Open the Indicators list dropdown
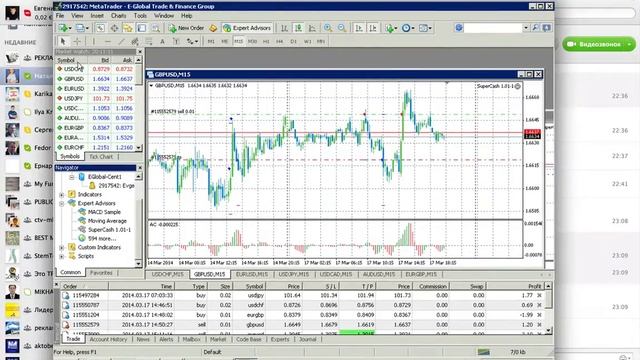Screen dimensions: 640x360 (391, 28)
